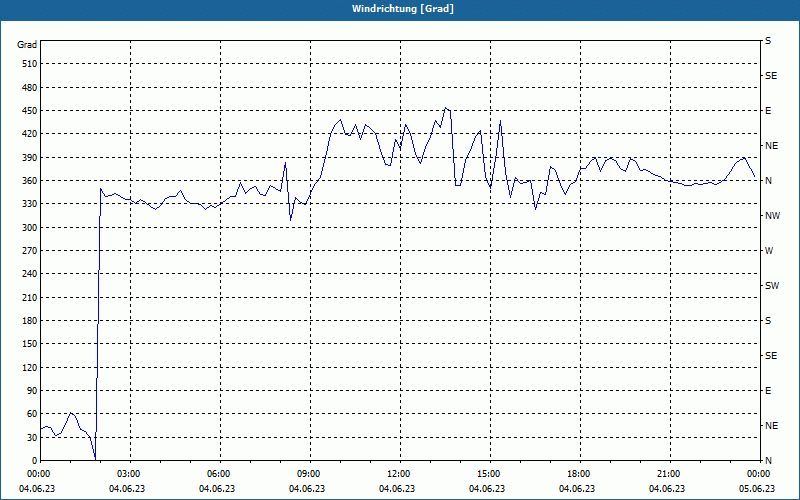
Task: Click the 240 degree axis label
Action: pos(30,274)
